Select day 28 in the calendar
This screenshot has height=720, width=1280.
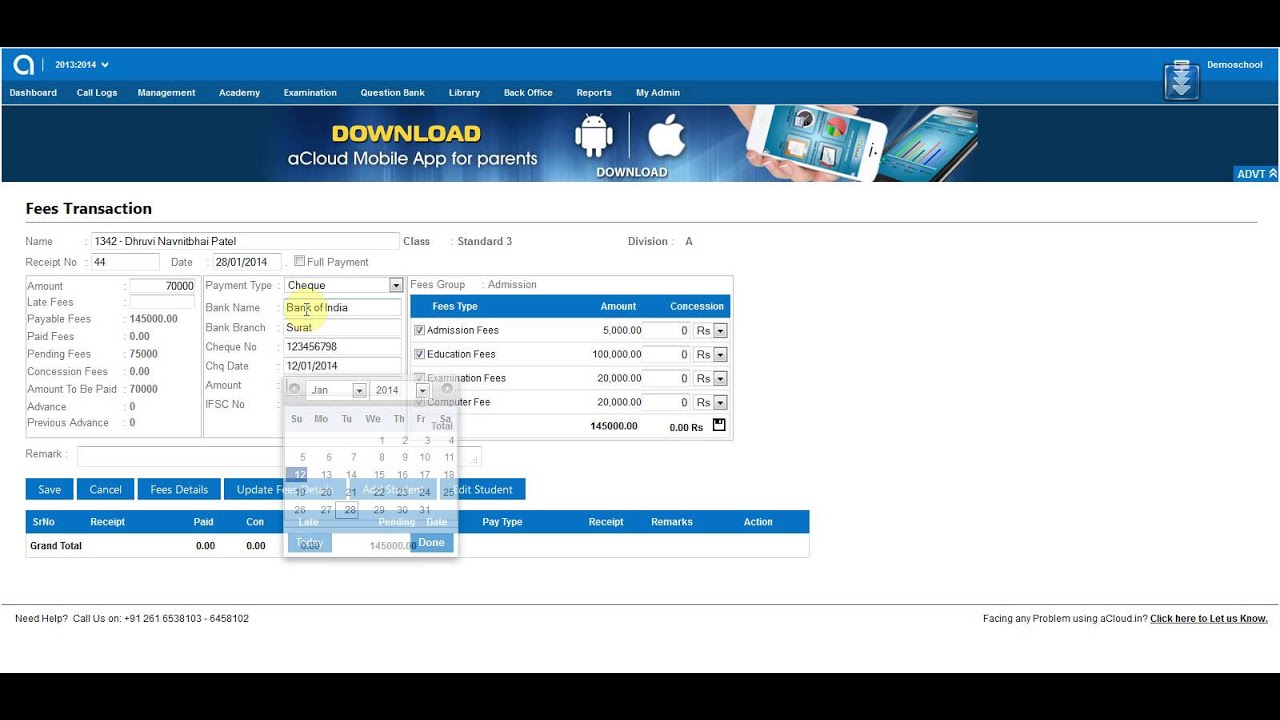pyautogui.click(x=347, y=510)
